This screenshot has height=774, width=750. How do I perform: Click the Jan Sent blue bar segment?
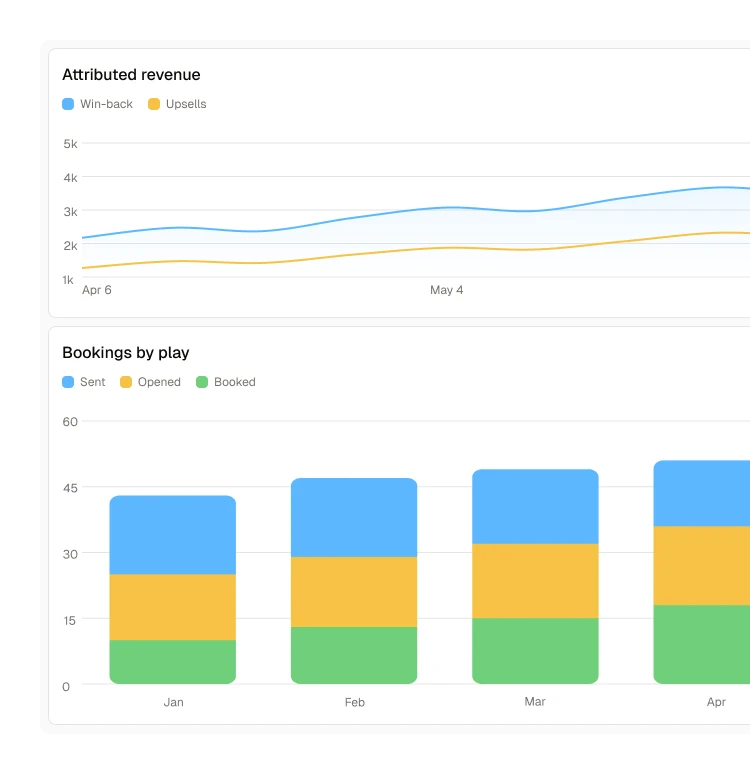click(x=173, y=535)
